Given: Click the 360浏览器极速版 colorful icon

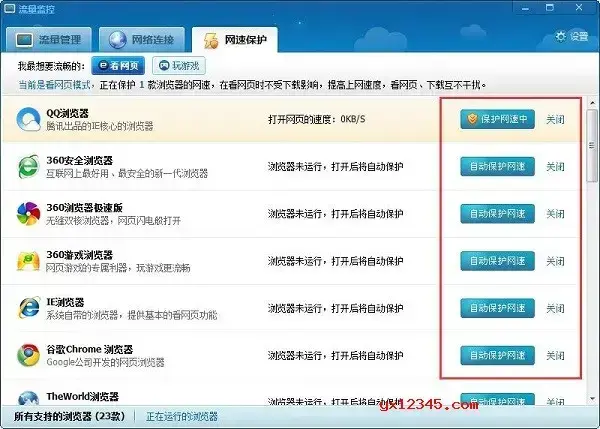Looking at the screenshot, I should [x=28, y=214].
